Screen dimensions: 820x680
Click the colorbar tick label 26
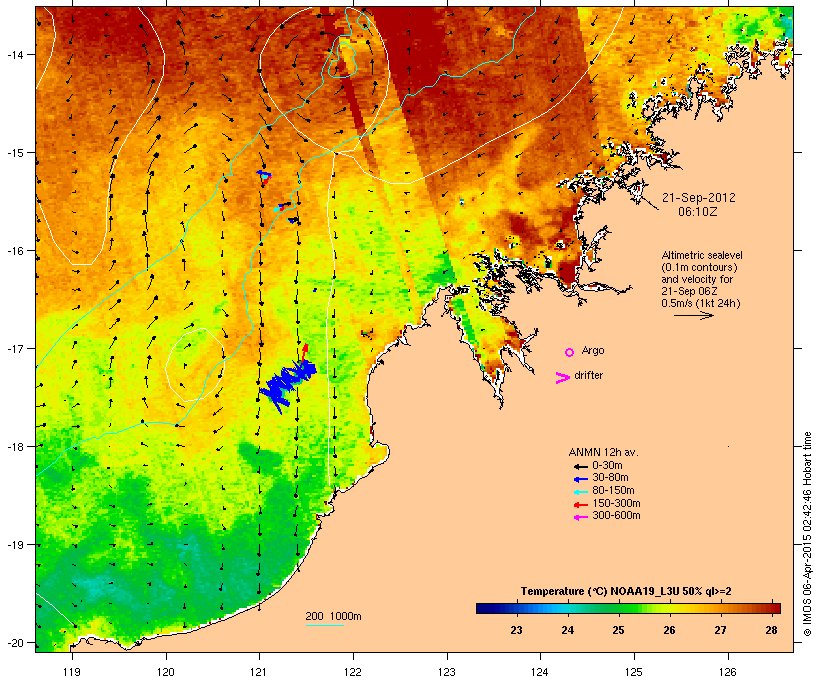click(x=669, y=630)
